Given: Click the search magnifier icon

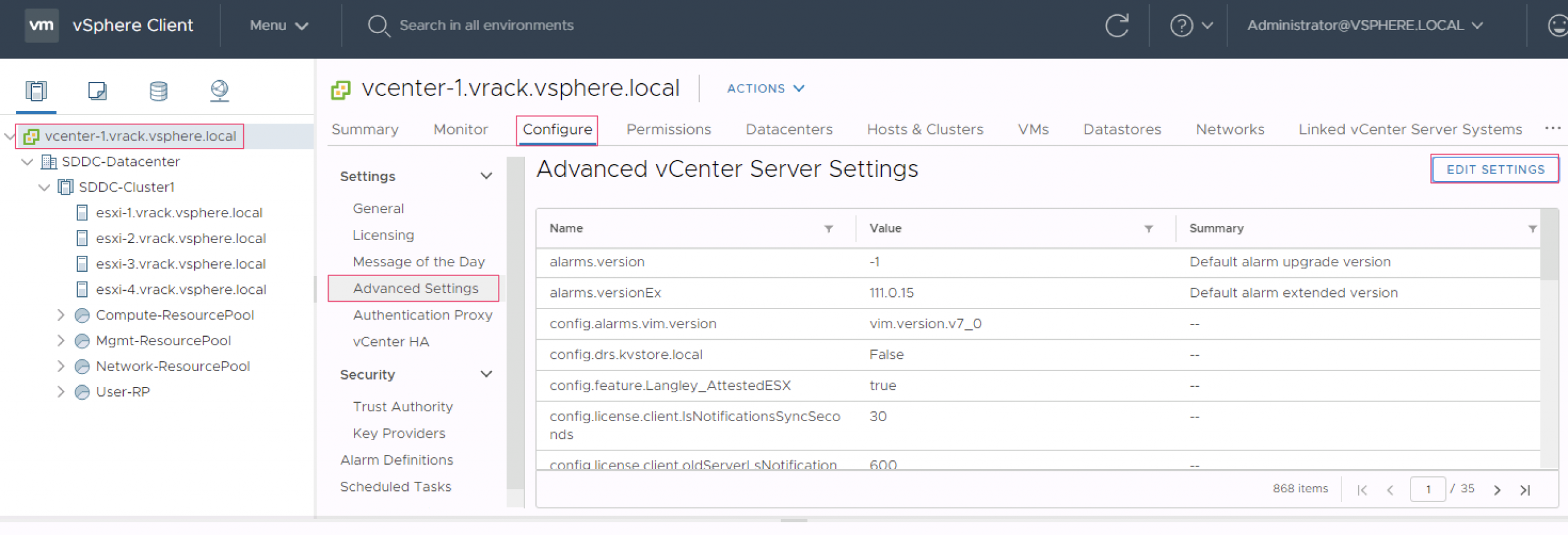Looking at the screenshot, I should (x=379, y=26).
